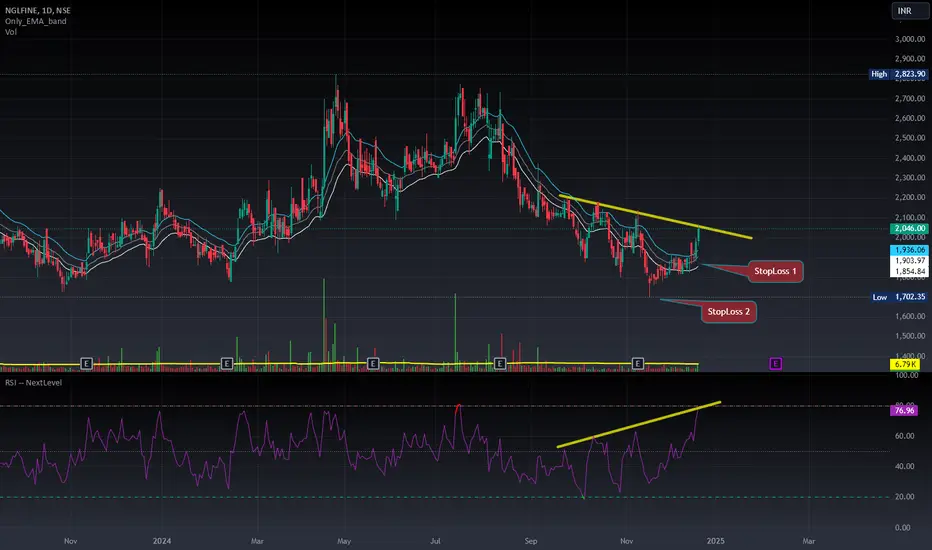This screenshot has height=550, width=932.
Task: Click the 1,600.00 price scale label
Action: [910, 316]
